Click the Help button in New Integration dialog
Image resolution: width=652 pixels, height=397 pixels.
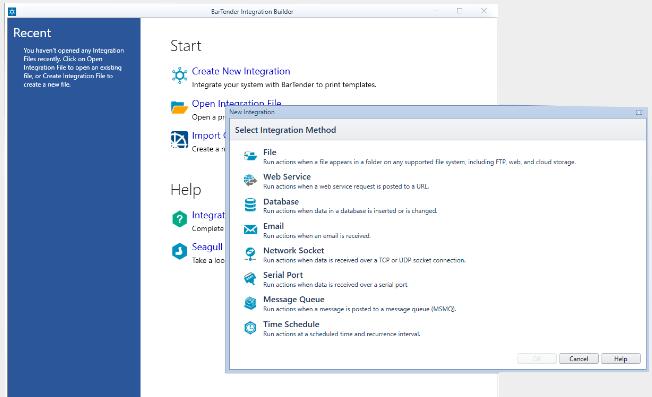[x=621, y=359]
